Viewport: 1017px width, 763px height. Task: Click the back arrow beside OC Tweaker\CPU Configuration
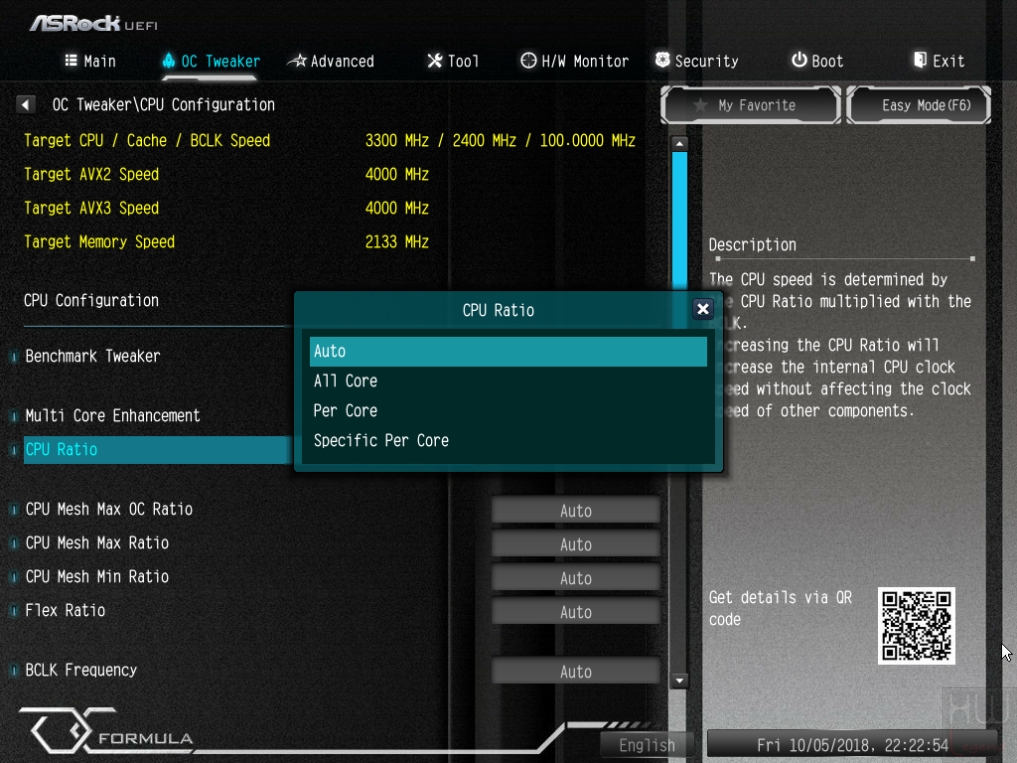(25, 104)
